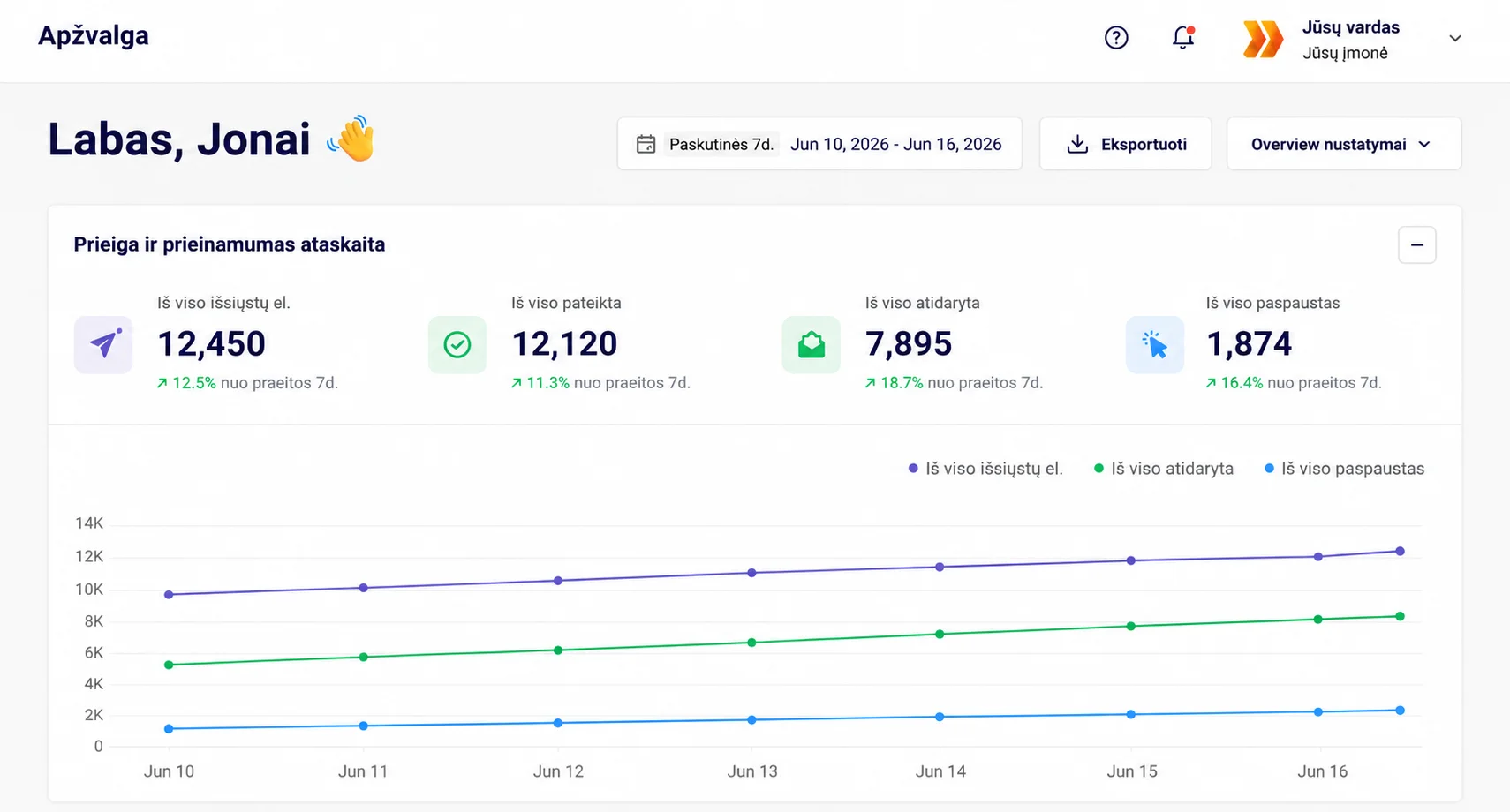Click the orange company logo icon
Image resolution: width=1510 pixels, height=812 pixels.
click(1263, 40)
